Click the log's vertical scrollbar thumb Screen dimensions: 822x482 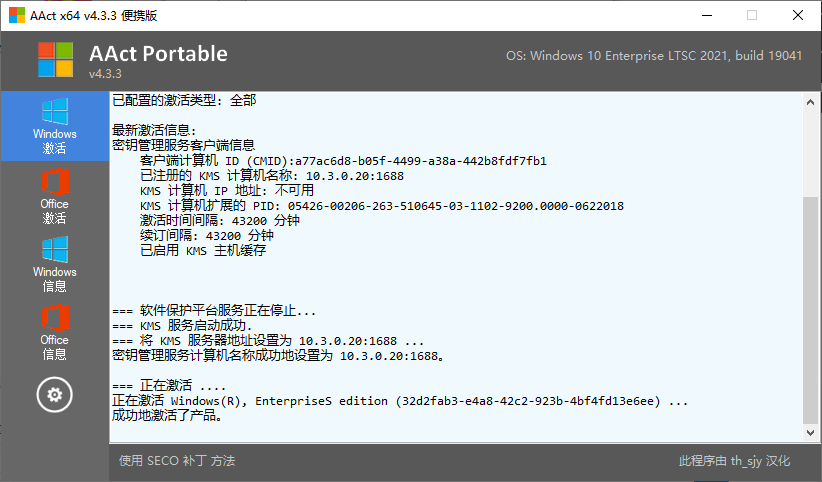pos(810,310)
